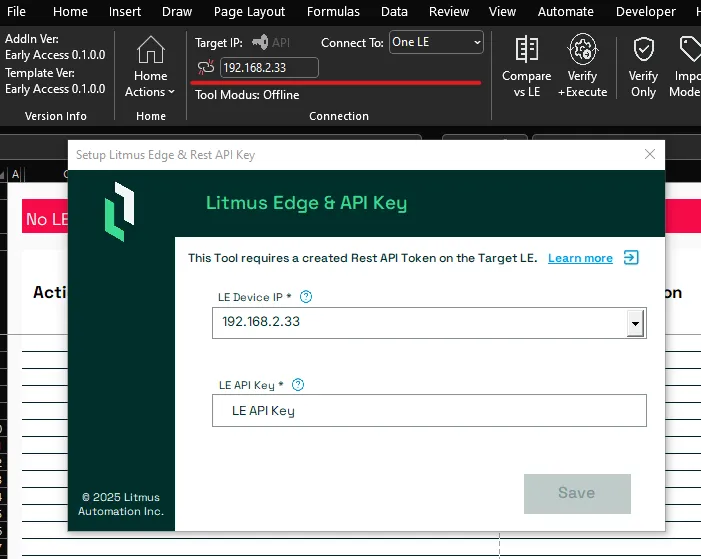The height and width of the screenshot is (559, 701).
Task: Switch to the Home ribbon tab
Action: [x=70, y=12]
